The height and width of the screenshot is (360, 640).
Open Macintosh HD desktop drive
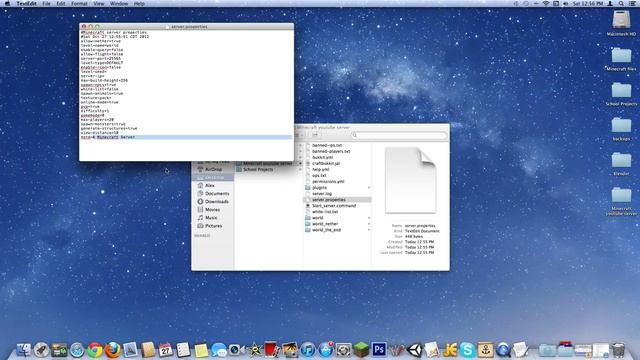[x=621, y=23]
